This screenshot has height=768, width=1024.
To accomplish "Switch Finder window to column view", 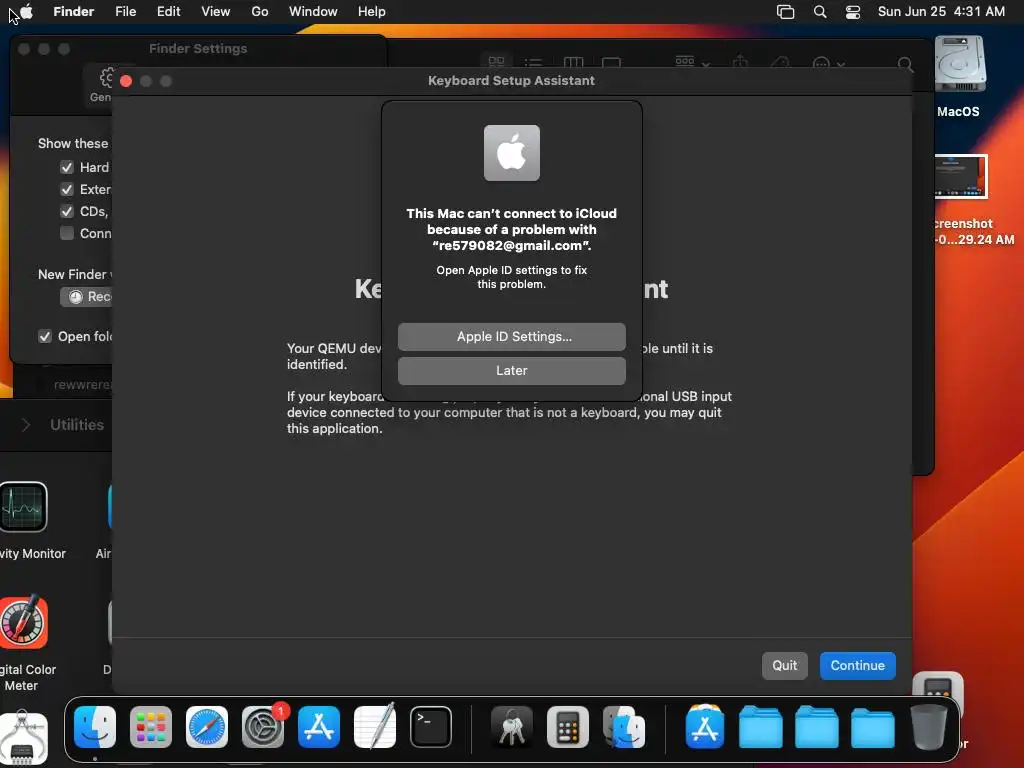I will tap(573, 63).
